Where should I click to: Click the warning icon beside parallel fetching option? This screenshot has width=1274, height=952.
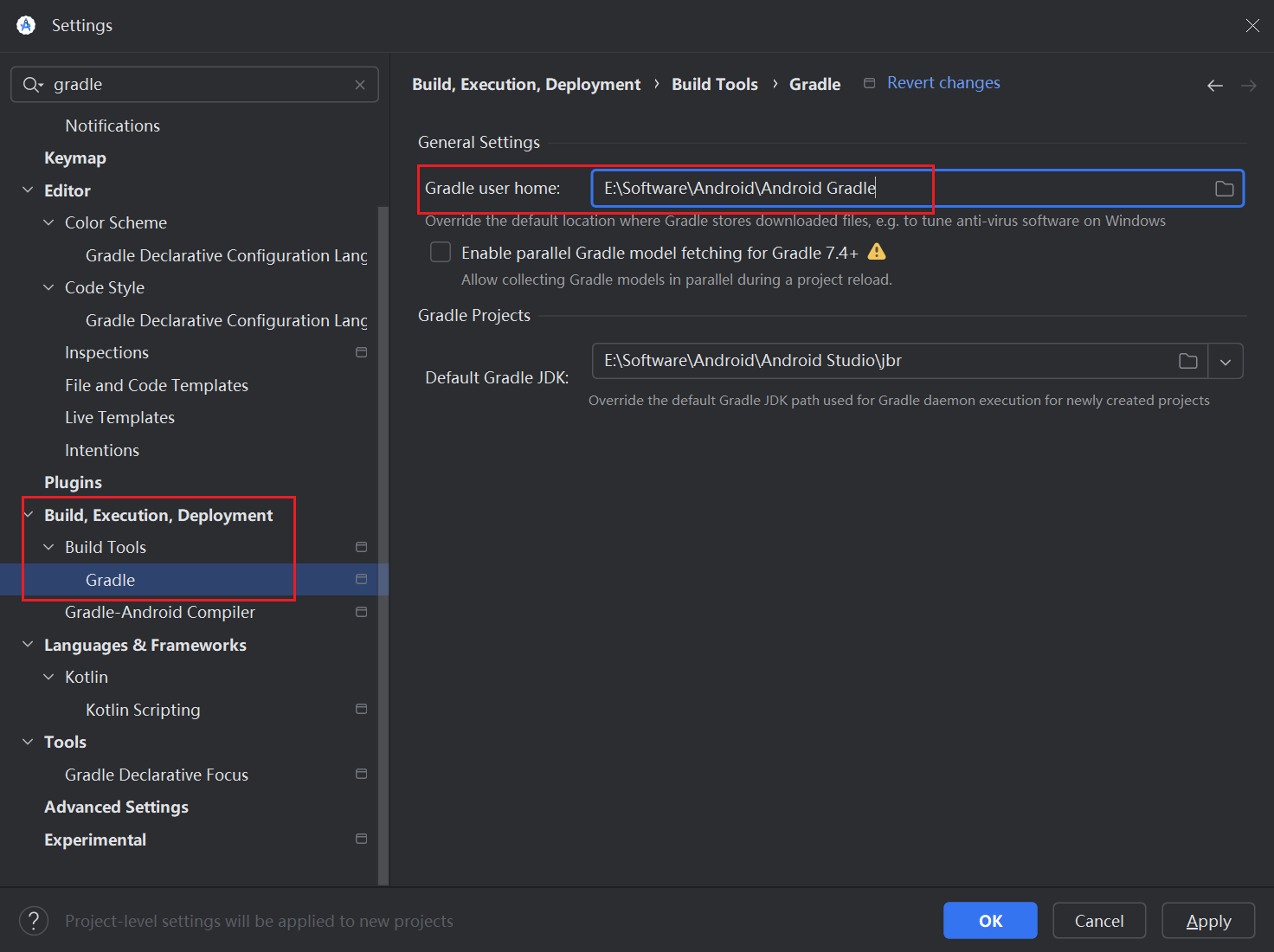pos(877,252)
